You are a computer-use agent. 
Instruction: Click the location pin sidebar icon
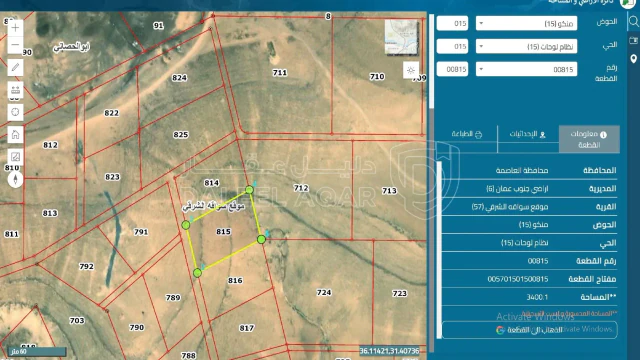pos(633,59)
